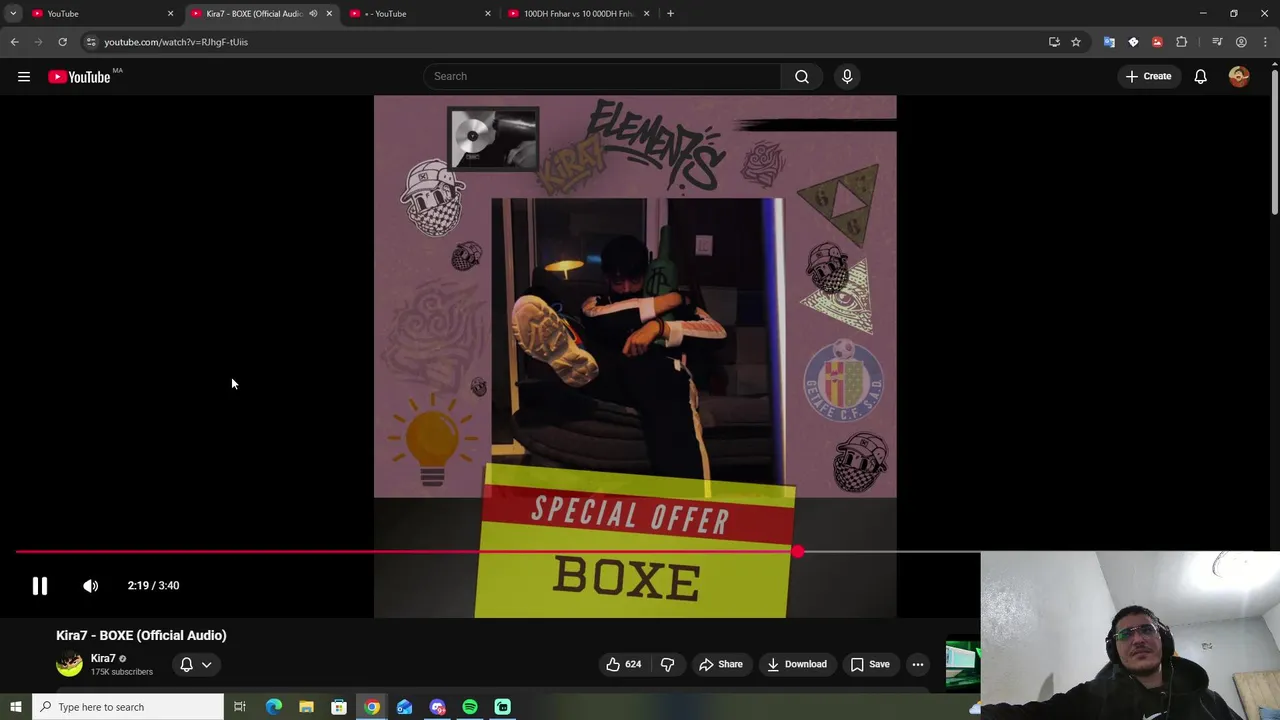Click the '175K subscribers' text
The height and width of the screenshot is (720, 1280).
(122, 672)
